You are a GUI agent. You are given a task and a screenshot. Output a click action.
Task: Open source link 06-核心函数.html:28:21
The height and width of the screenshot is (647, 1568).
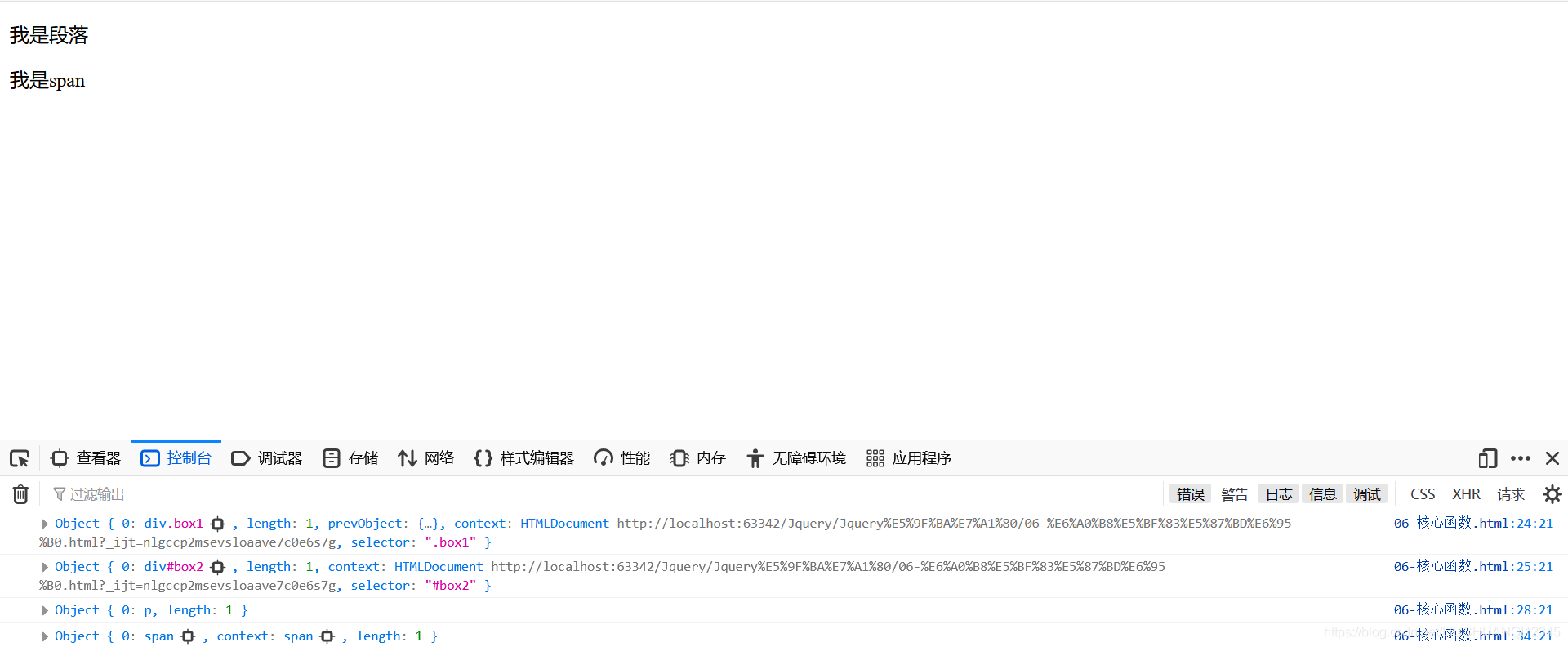point(1473,609)
